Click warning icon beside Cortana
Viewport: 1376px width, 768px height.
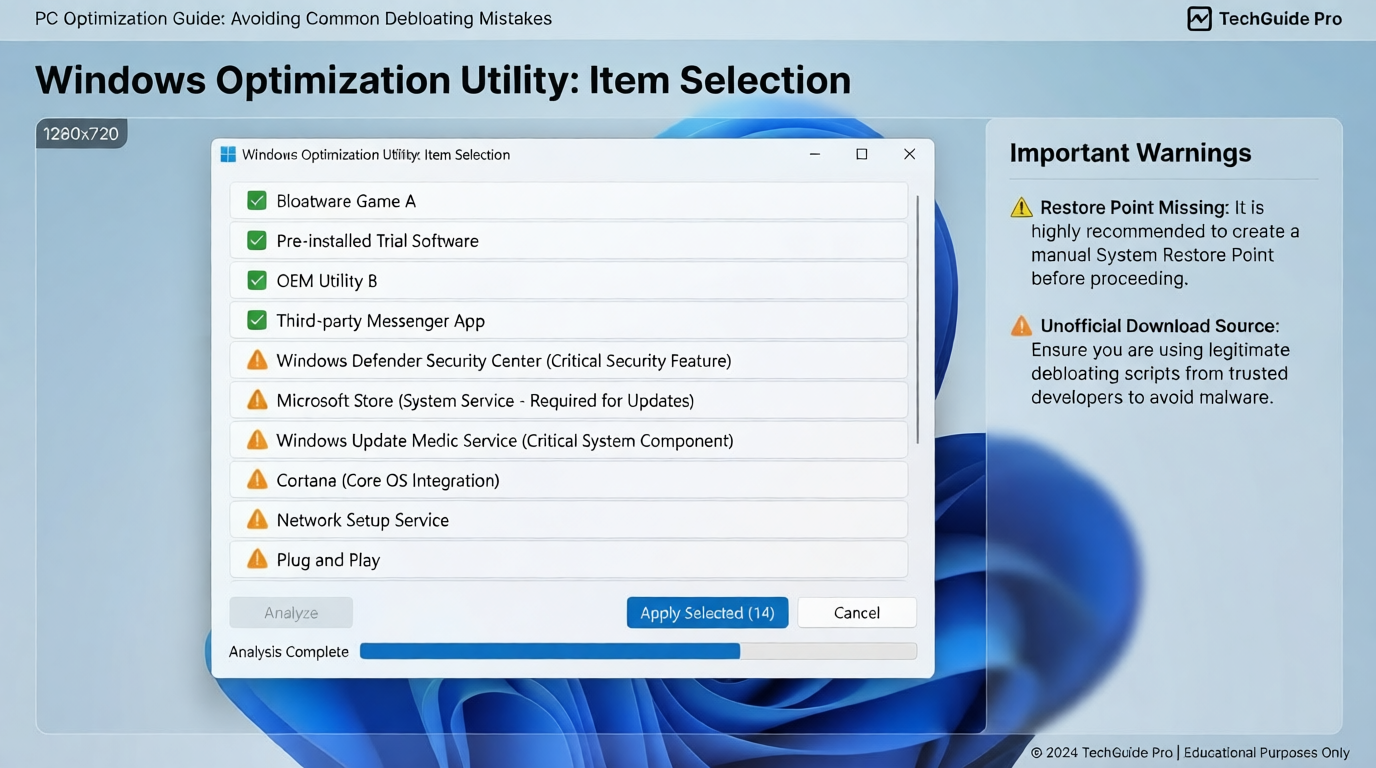coord(257,480)
